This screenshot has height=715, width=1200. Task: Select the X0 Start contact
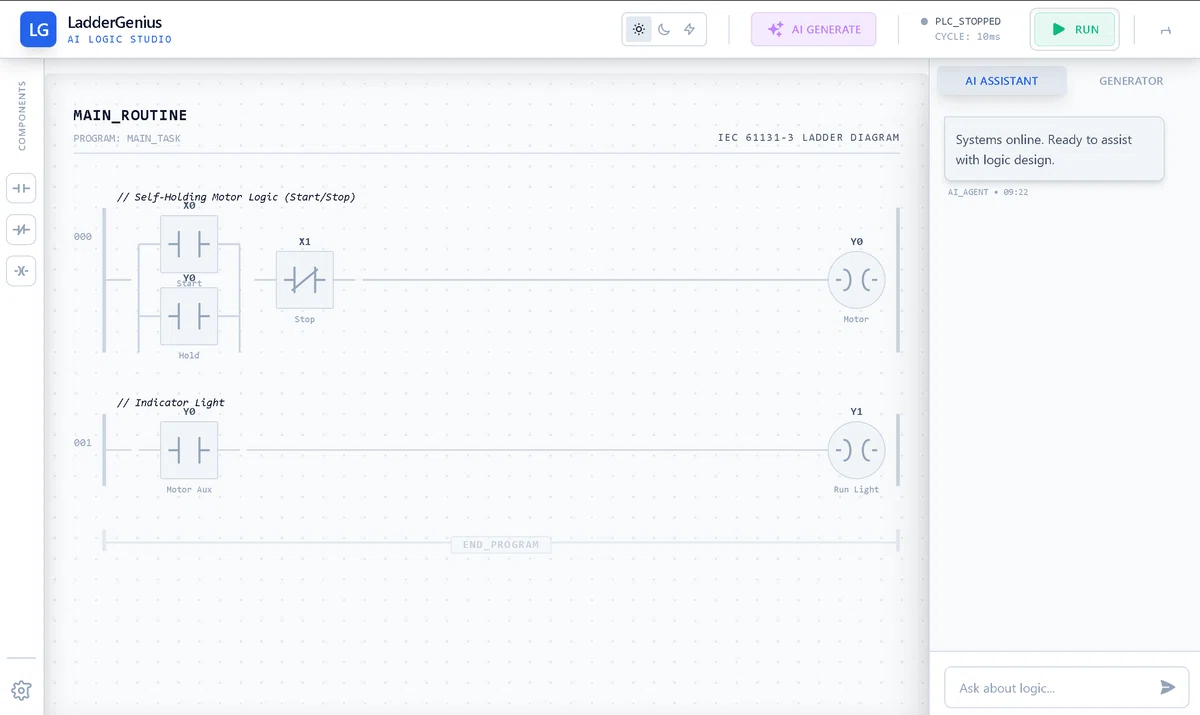coord(189,244)
